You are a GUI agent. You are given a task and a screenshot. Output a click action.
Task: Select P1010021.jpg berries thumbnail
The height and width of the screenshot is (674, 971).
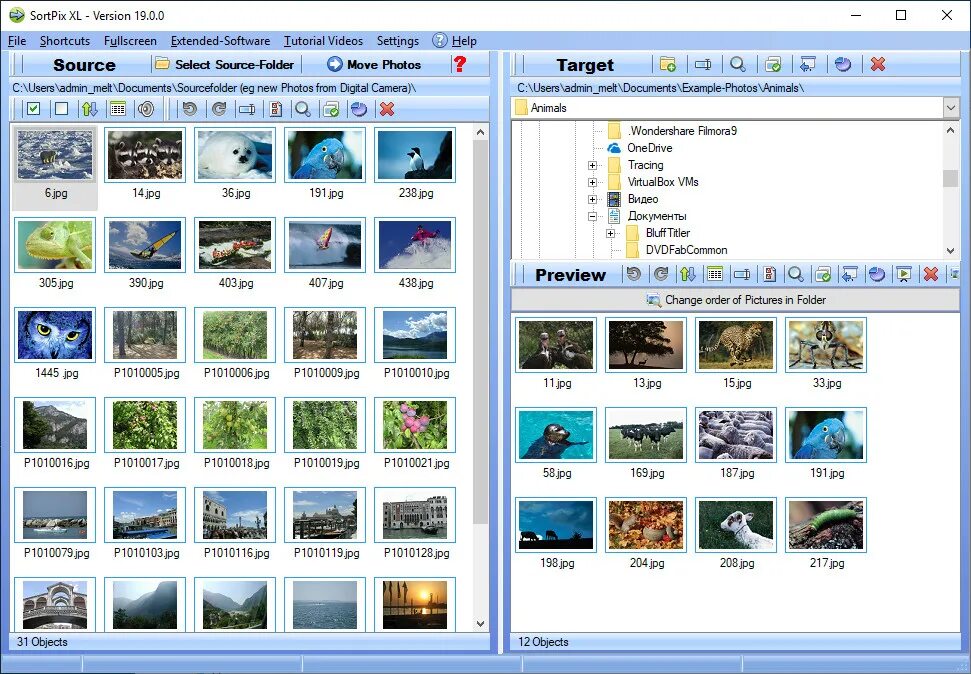pos(415,424)
